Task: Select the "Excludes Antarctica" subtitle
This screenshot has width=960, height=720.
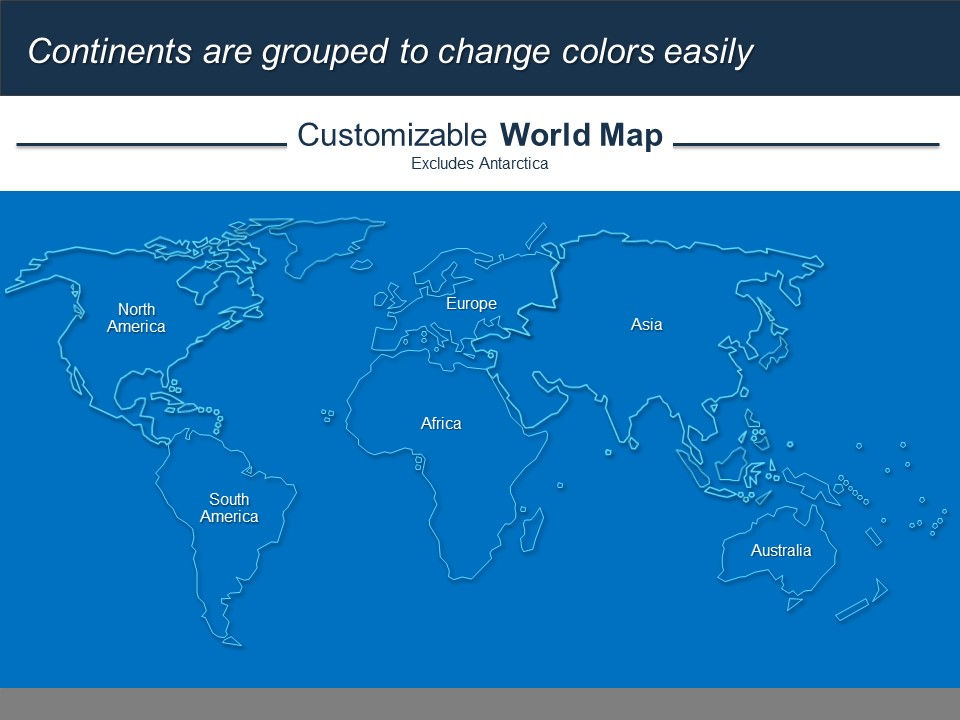Action: click(479, 163)
